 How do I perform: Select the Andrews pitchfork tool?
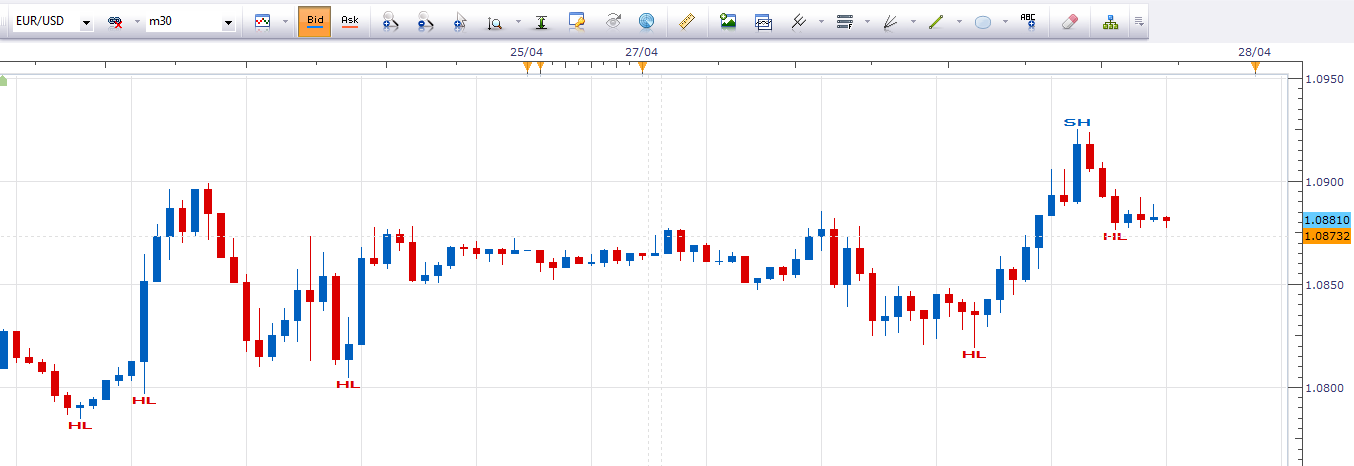[799, 21]
